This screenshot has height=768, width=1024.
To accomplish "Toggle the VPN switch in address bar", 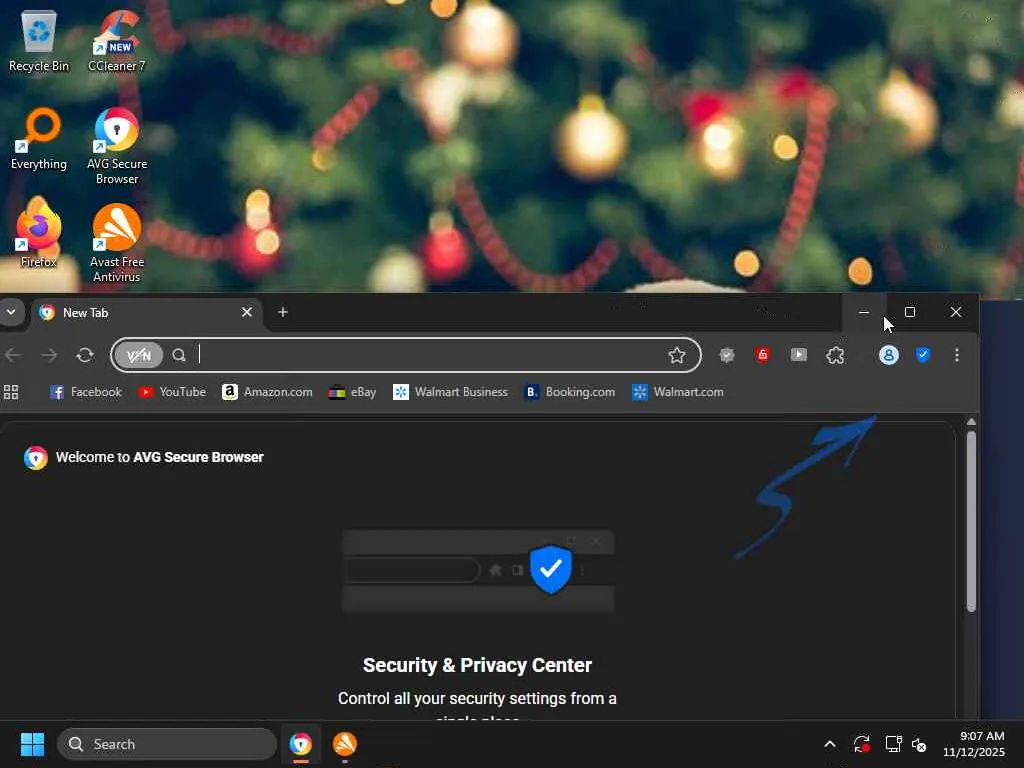I will pyautogui.click(x=139, y=355).
